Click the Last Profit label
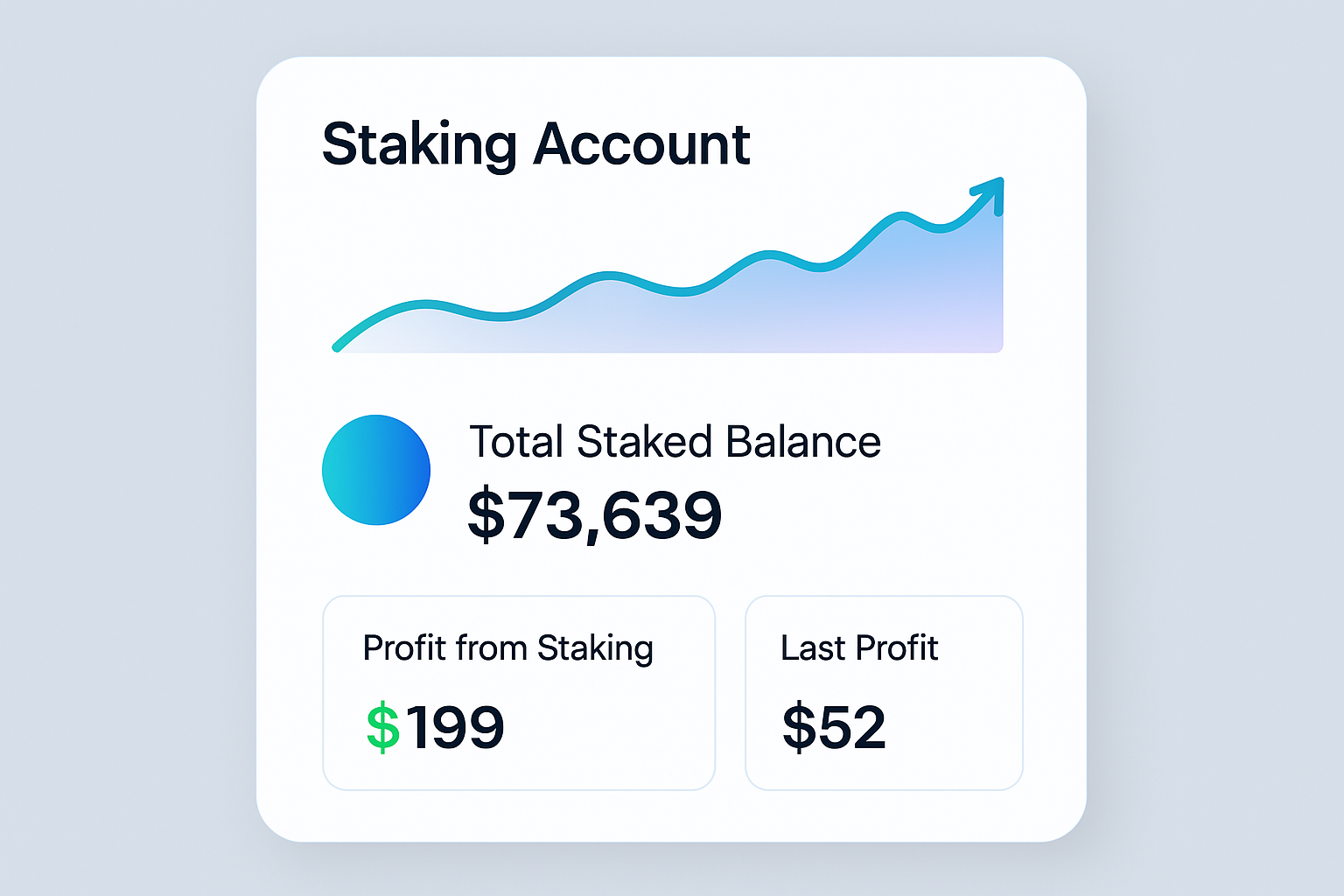 859,648
